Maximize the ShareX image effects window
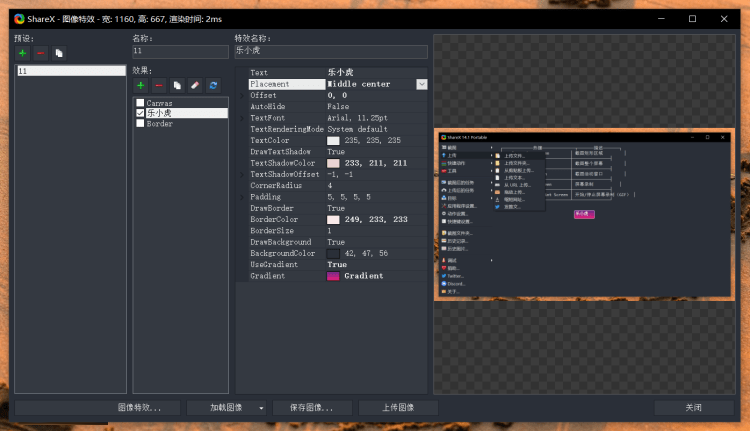Screen dimensions: 750x431 tap(692, 19)
